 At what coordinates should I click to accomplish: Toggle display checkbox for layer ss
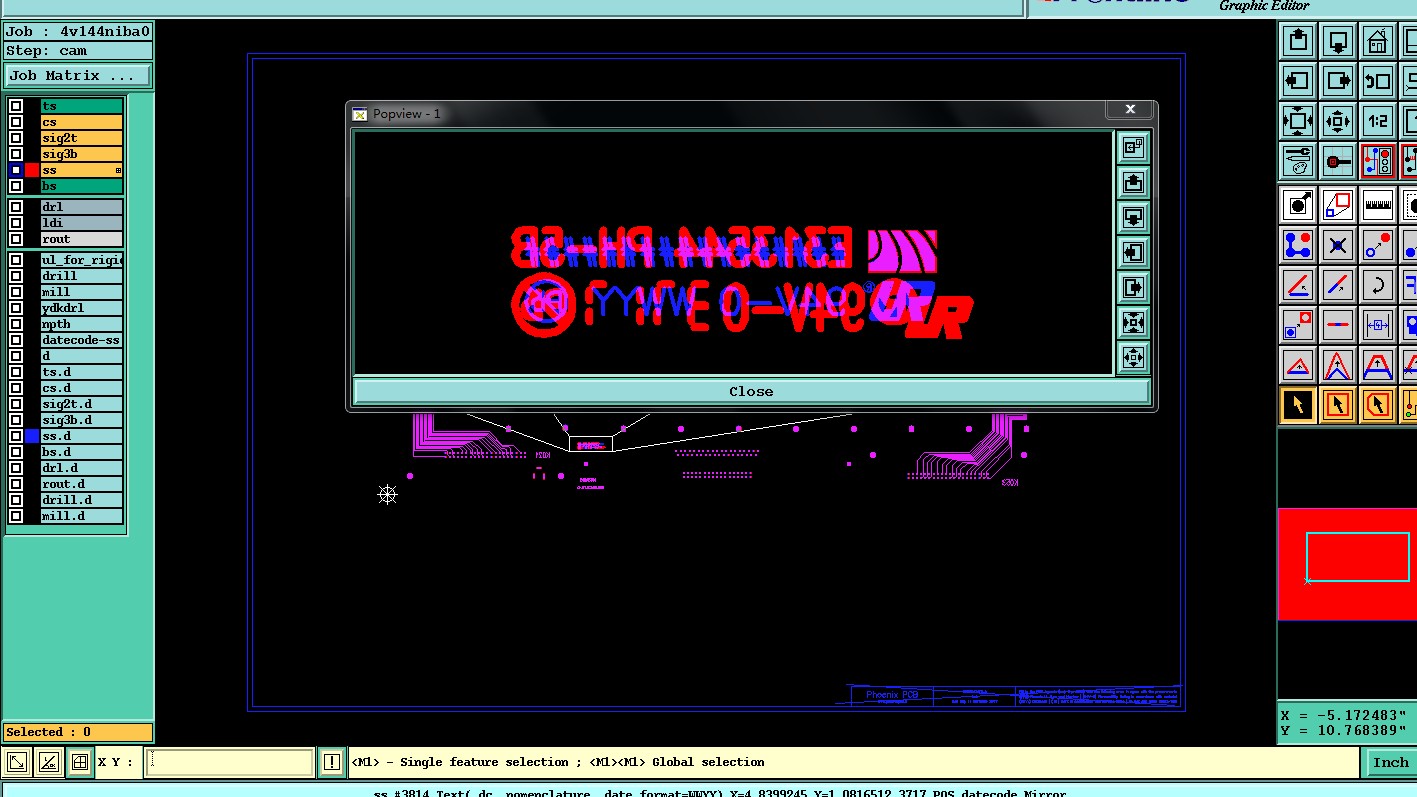(16, 170)
